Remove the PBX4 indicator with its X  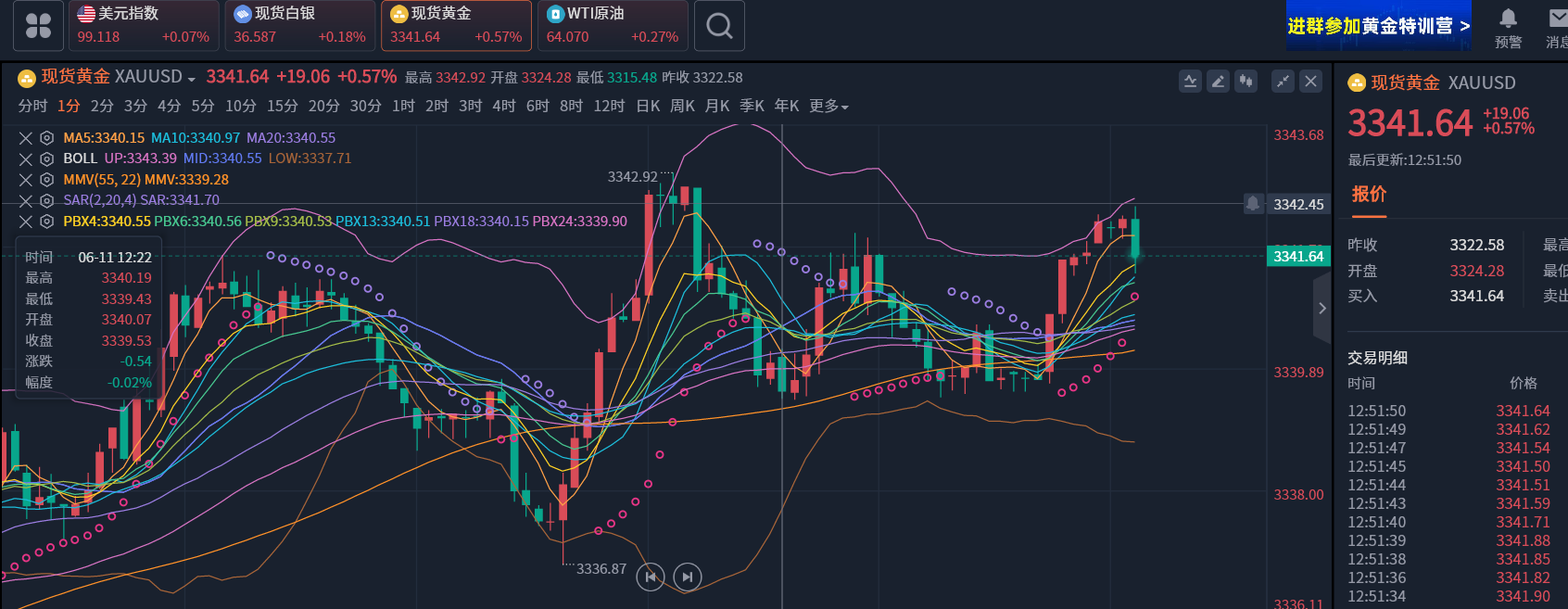tap(26, 222)
